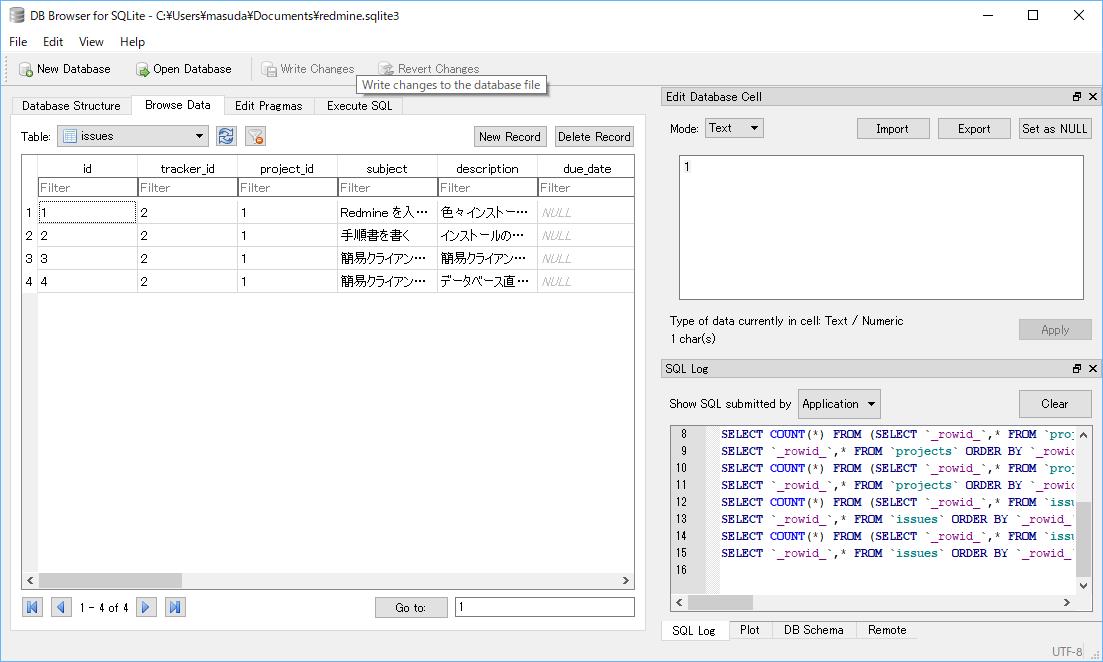The width and height of the screenshot is (1103, 662).
Task: Click the subject column filter field
Action: point(387,188)
